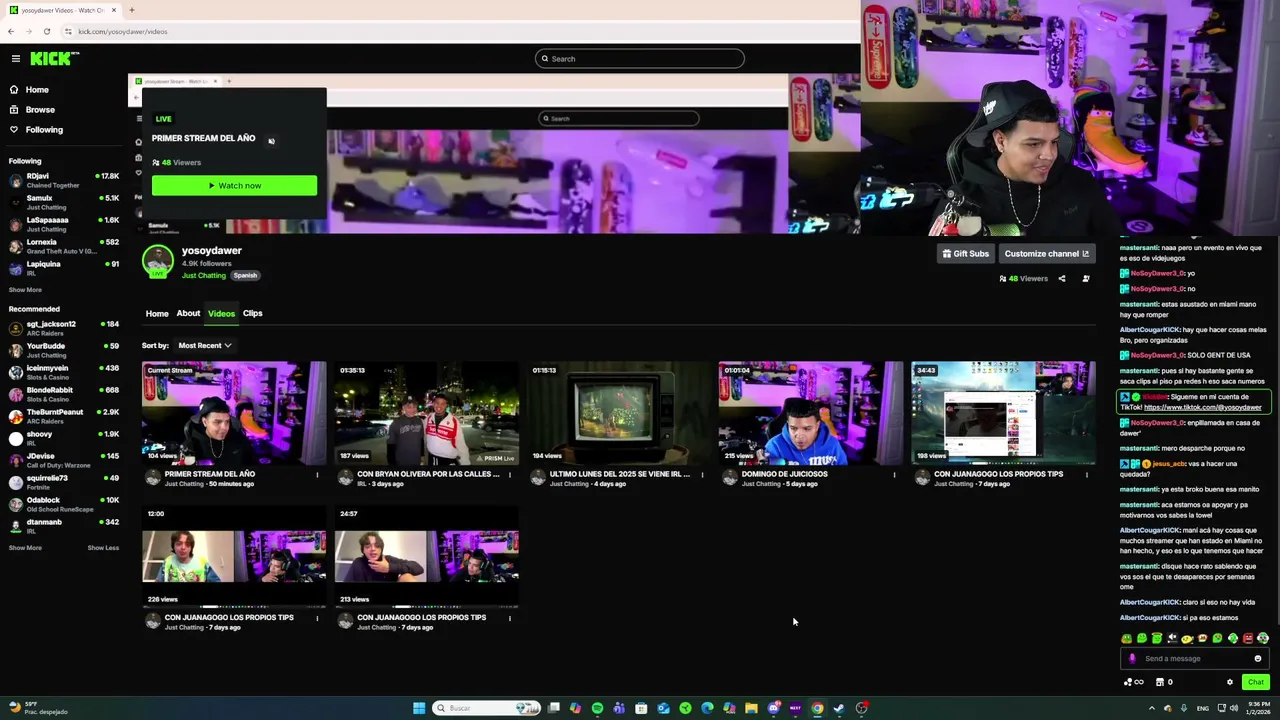Image resolution: width=1280 pixels, height=720 pixels.
Task: Click the Kick search field
Action: pyautogui.click(x=640, y=59)
